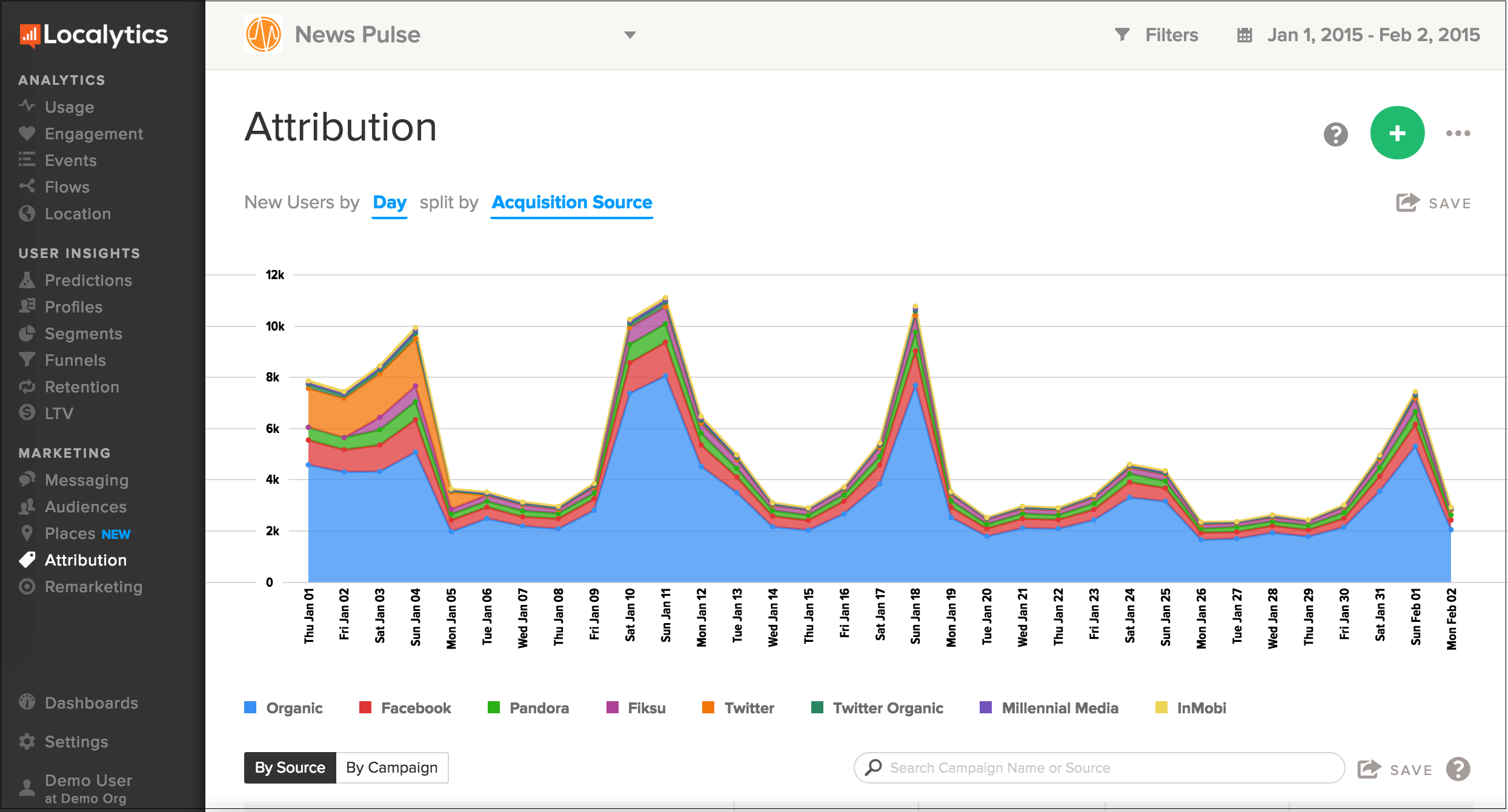
Task: Click the bottom help icon beside Save
Action: (x=1458, y=769)
